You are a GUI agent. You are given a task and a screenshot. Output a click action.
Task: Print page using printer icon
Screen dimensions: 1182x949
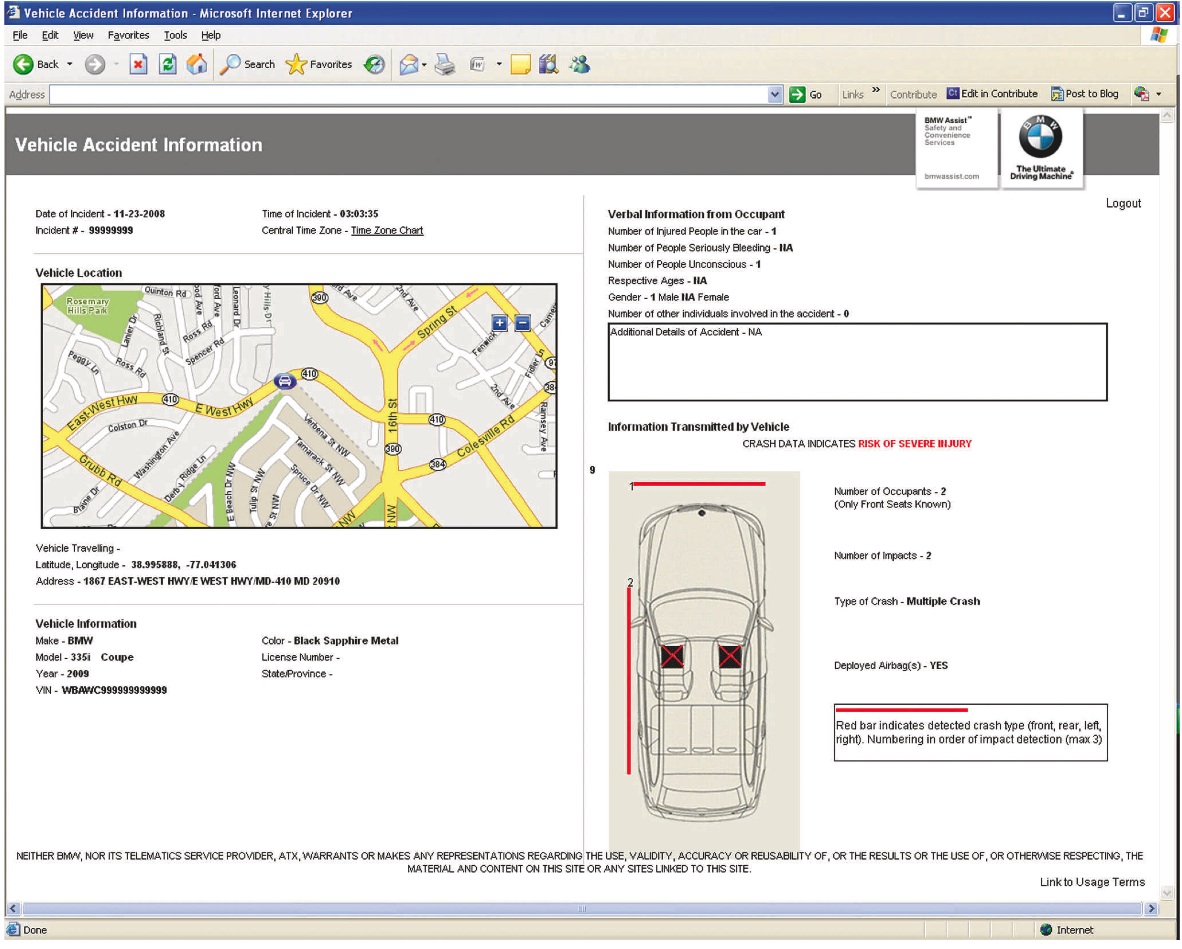(x=446, y=65)
